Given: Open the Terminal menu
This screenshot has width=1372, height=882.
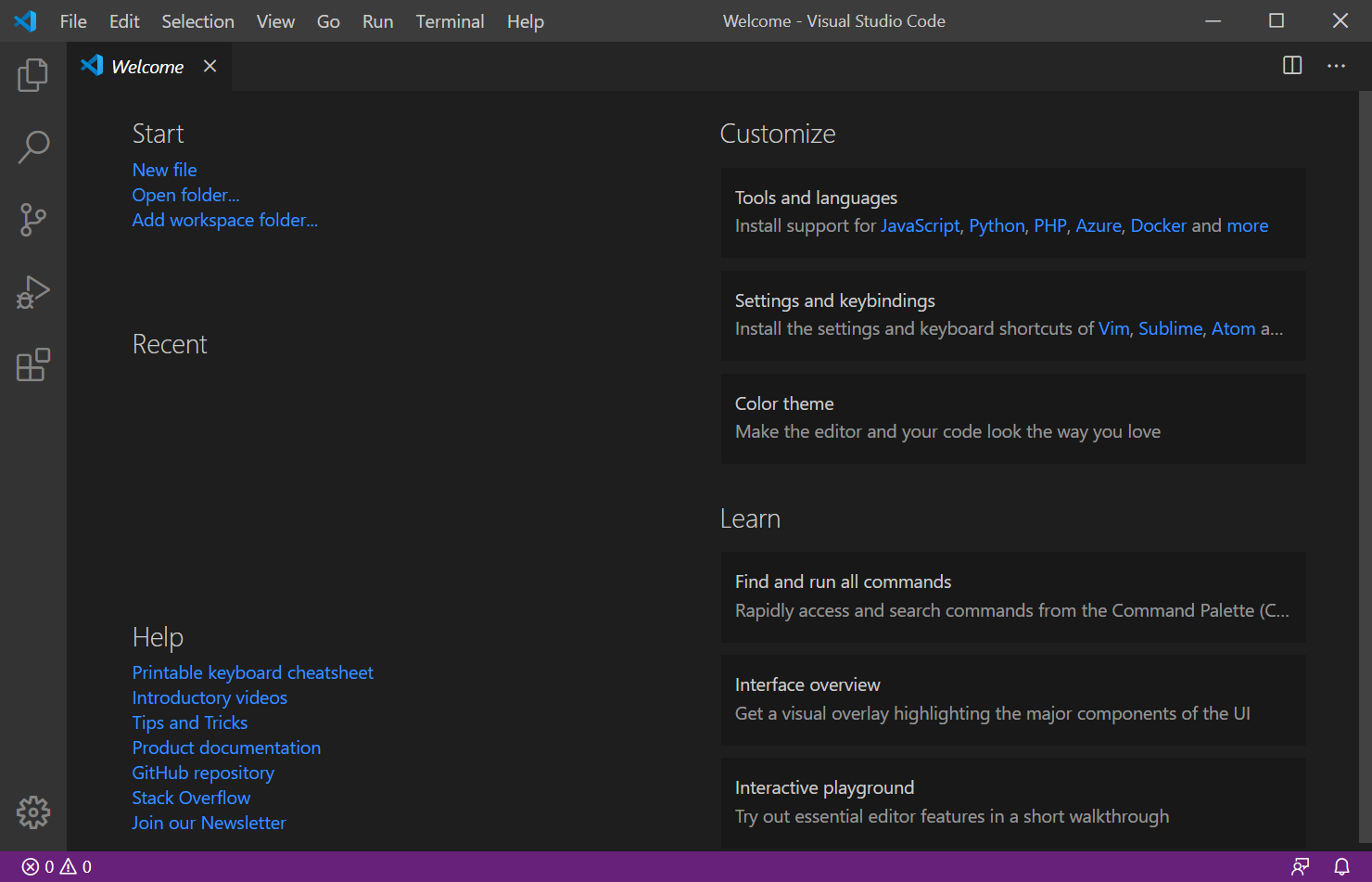Looking at the screenshot, I should (450, 21).
